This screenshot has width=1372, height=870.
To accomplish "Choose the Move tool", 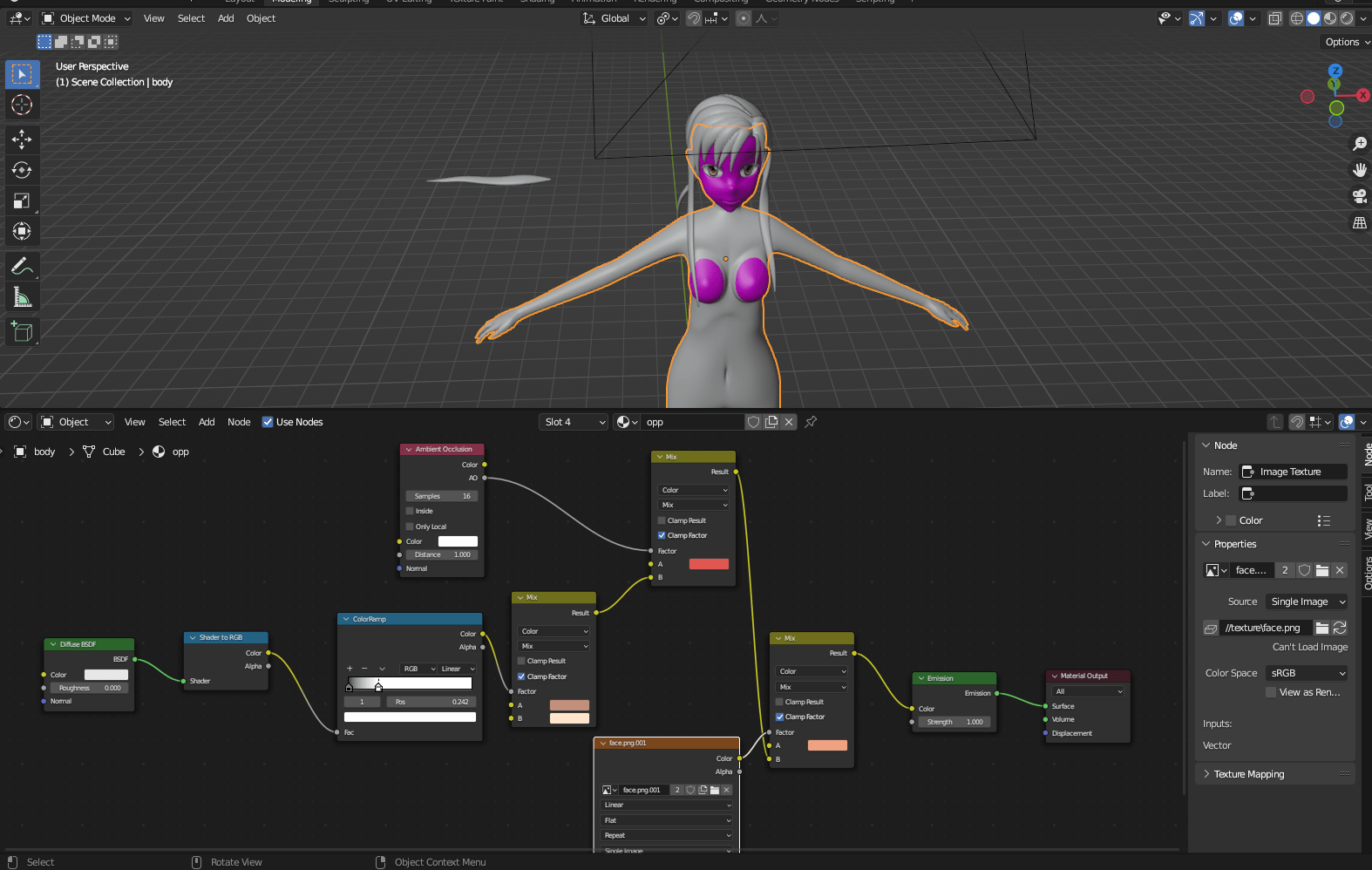I will [22, 139].
